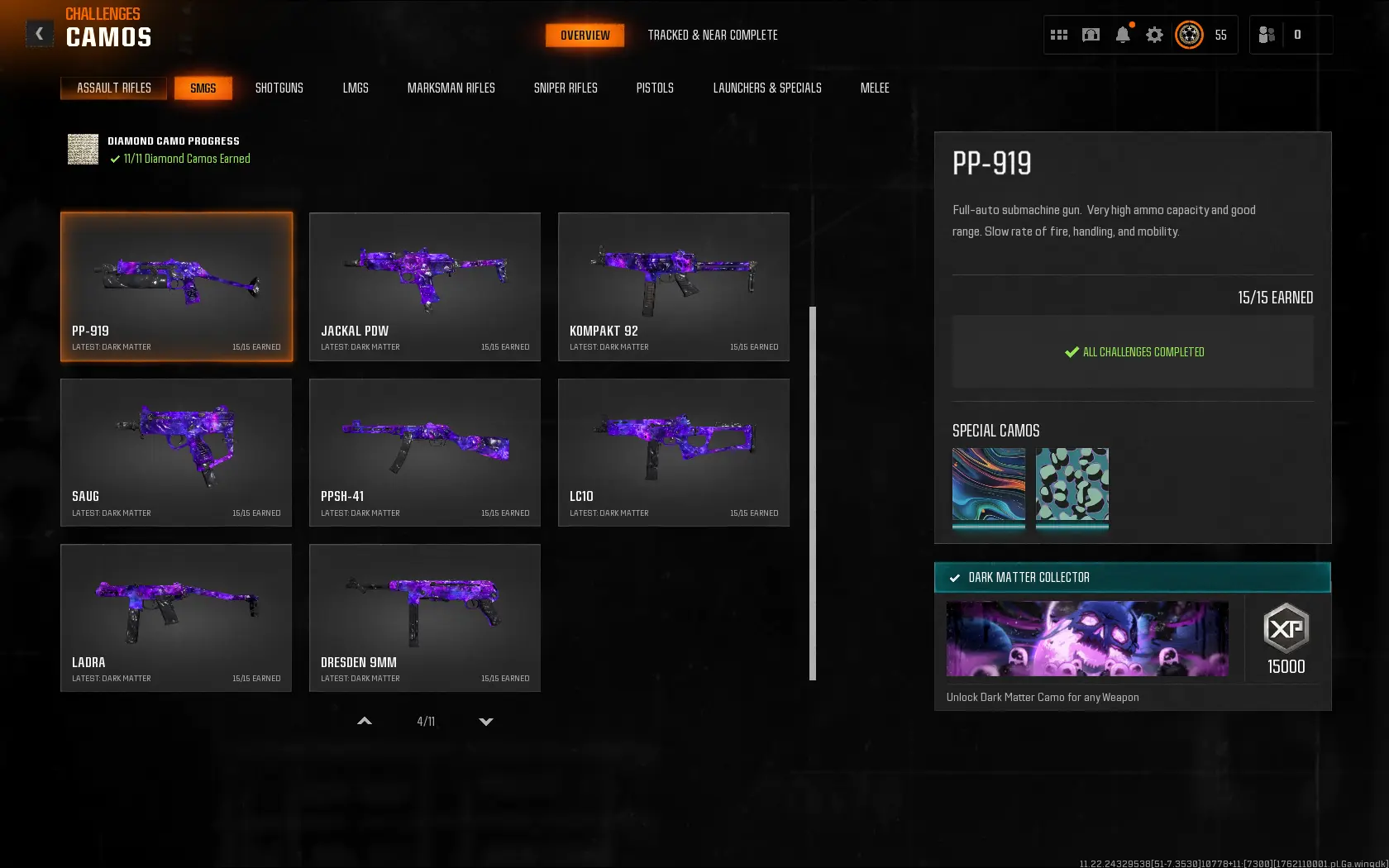1389x868 pixels.
Task: Open the social friends icon
Action: (1266, 35)
